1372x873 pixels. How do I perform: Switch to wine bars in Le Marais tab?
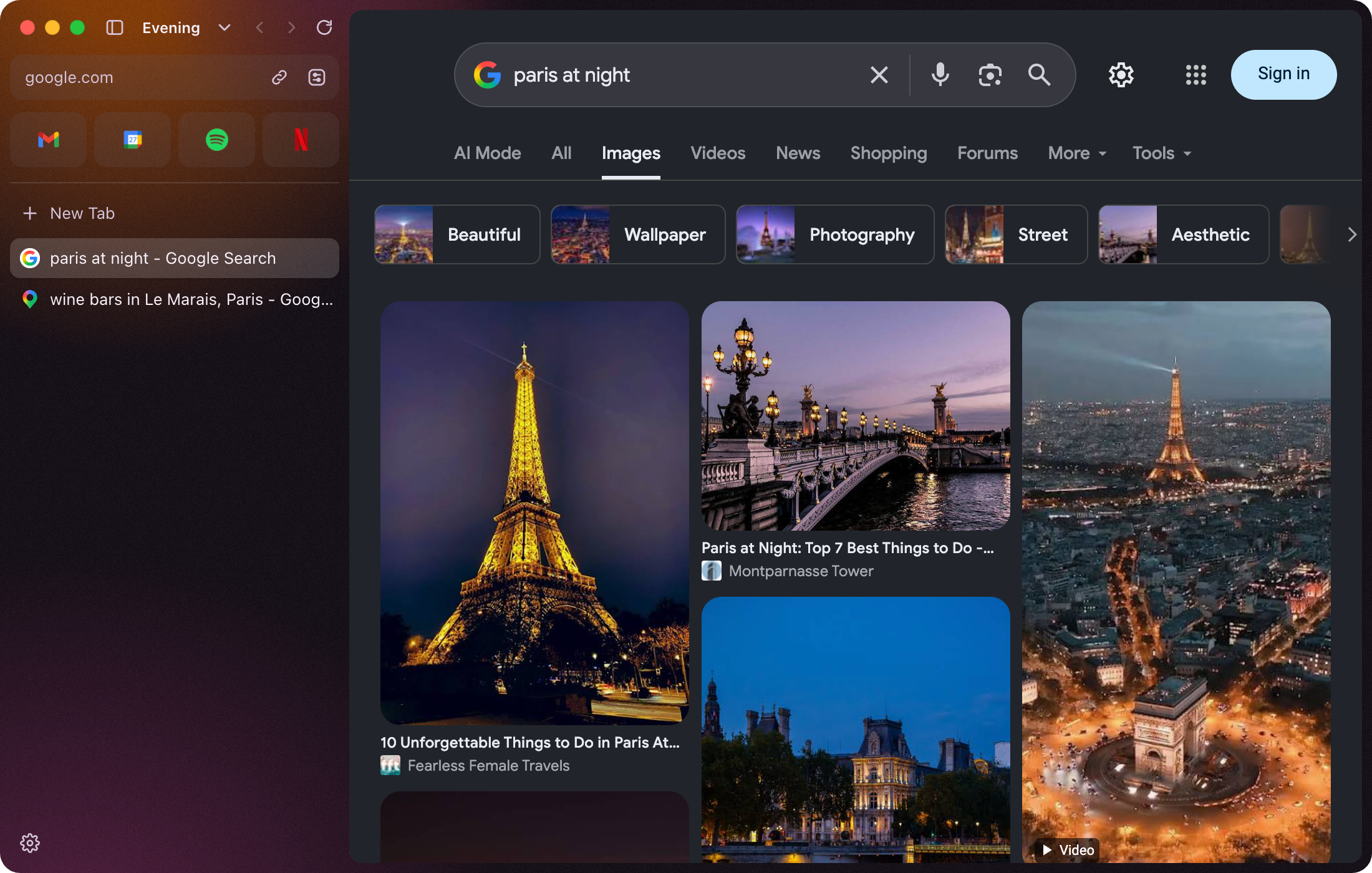tap(175, 299)
